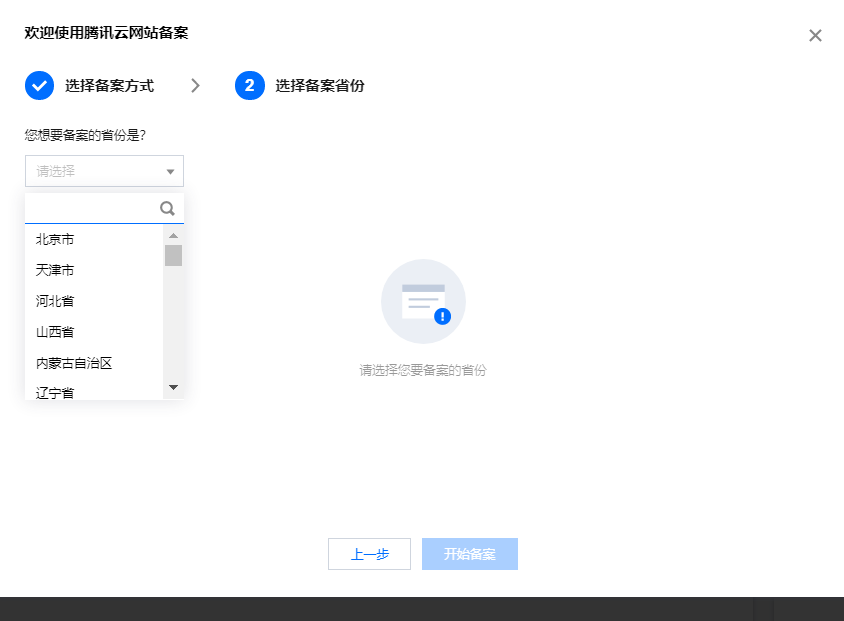
Task: Click the step 2 number badge
Action: [x=250, y=86]
